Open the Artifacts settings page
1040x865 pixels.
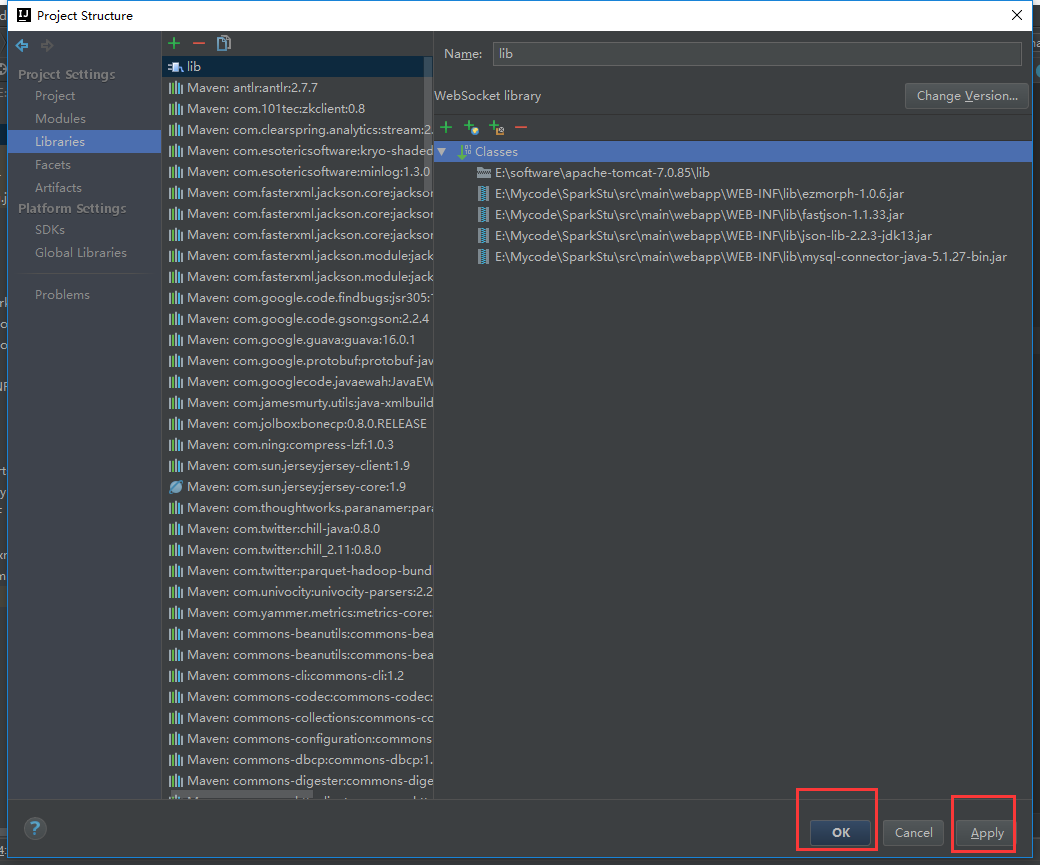pos(58,188)
